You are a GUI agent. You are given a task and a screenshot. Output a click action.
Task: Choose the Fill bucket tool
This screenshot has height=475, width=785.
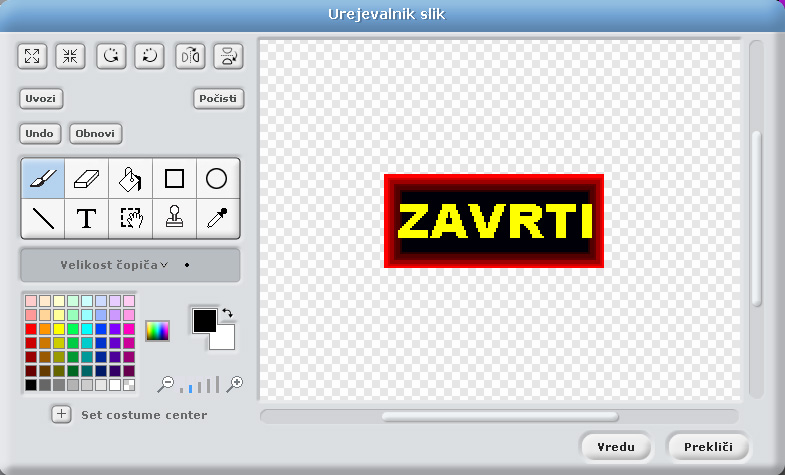[x=130, y=179]
